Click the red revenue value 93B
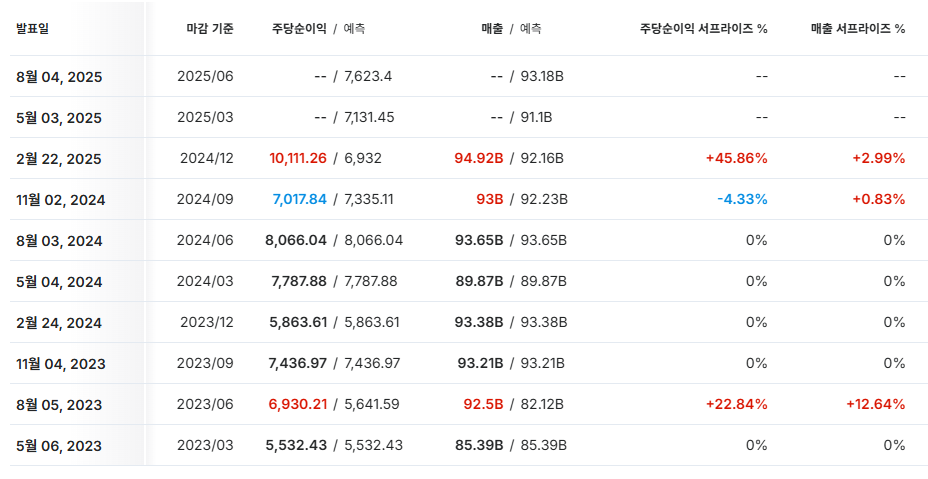Image resolution: width=928 pixels, height=479 pixels. pos(490,200)
